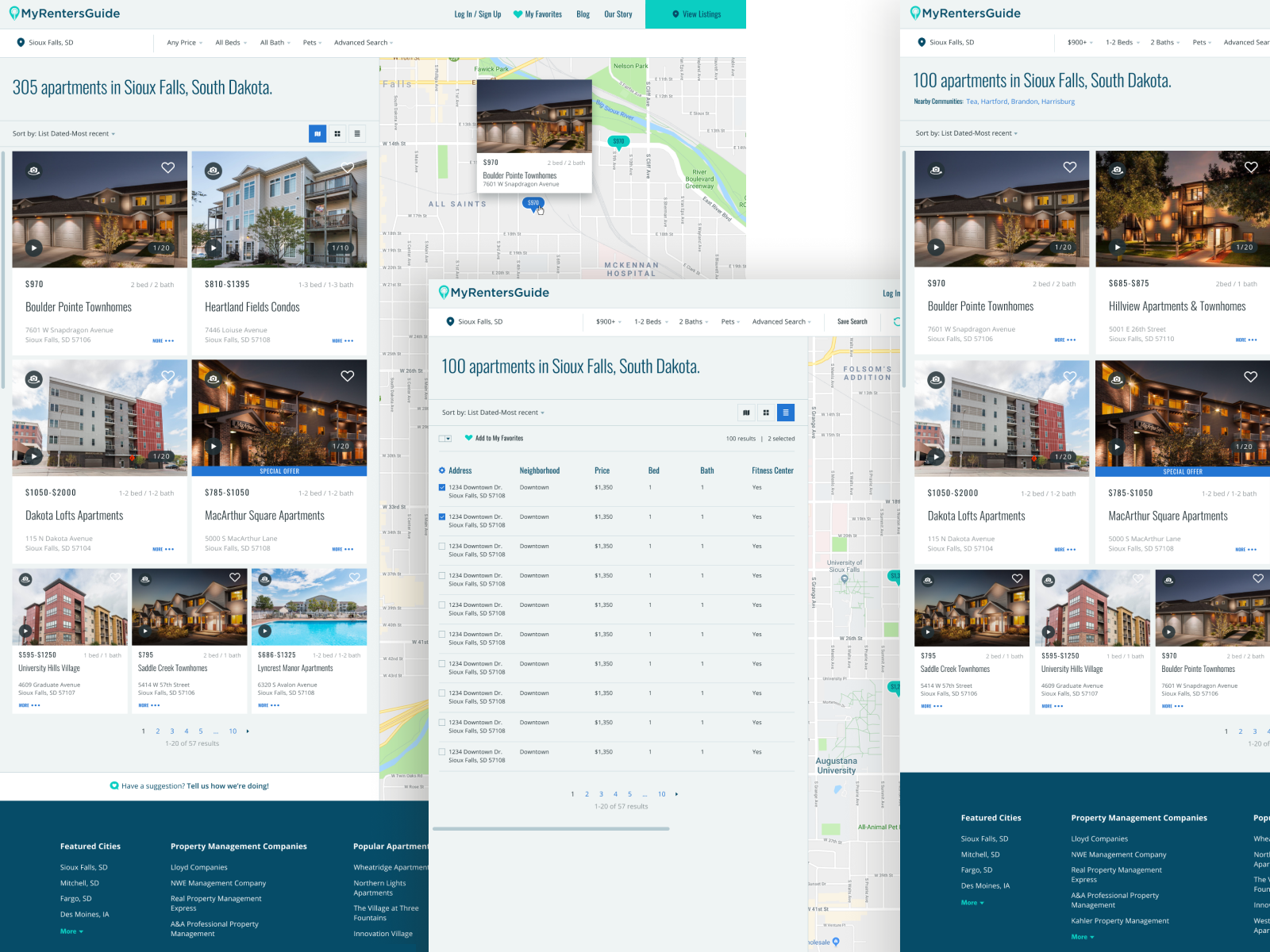Sort table by Neighborhood column header
Image resolution: width=1270 pixels, height=952 pixels.
540,470
